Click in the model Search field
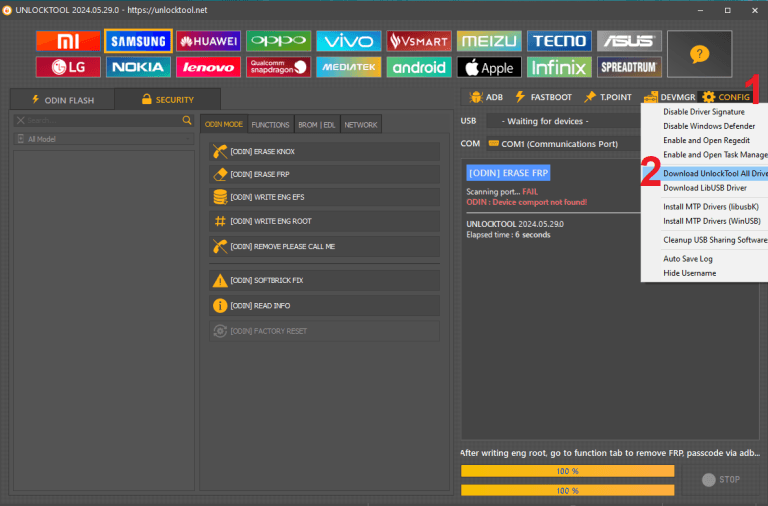768x506 pixels. tap(98, 120)
